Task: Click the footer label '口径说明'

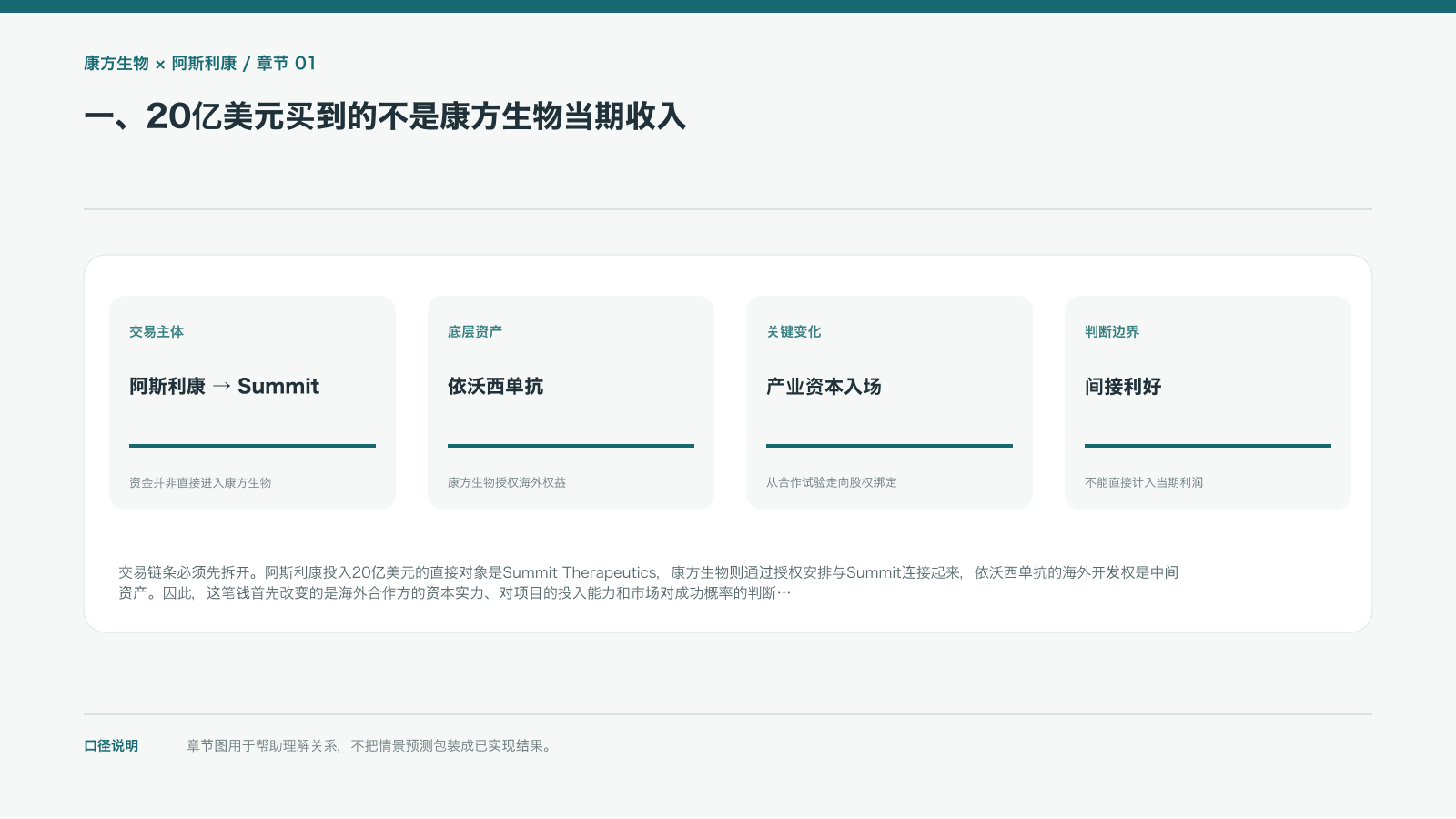Action: point(111,746)
